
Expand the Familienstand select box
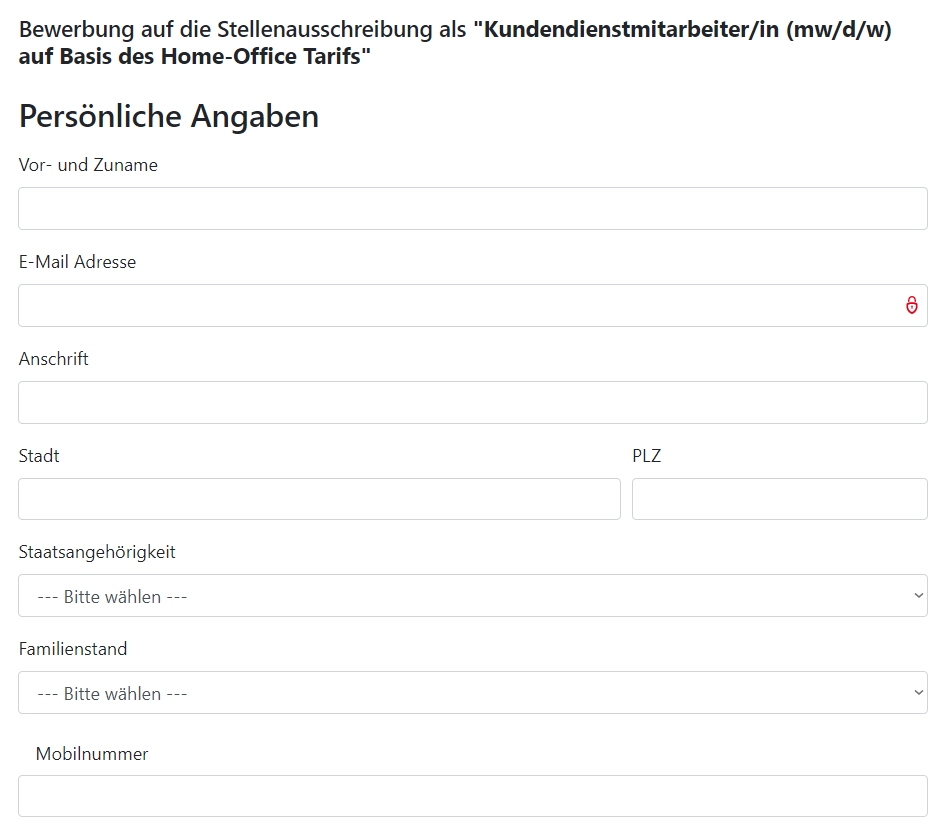472,693
